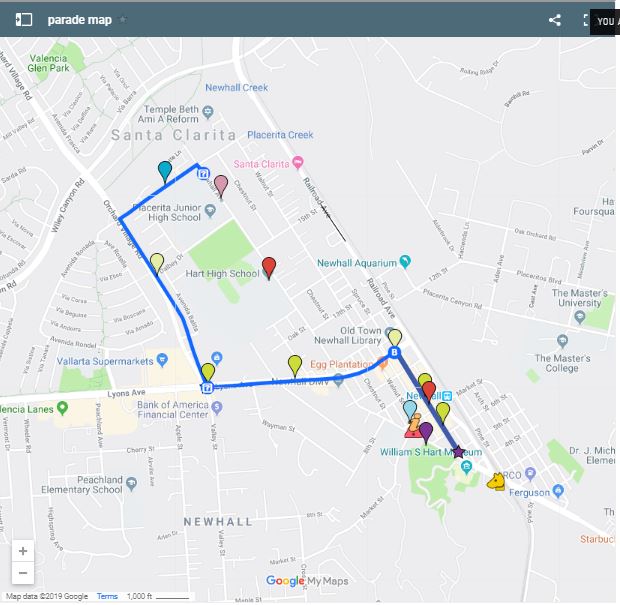The image size is (620, 605).
Task: Click the yellow horse head marker
Action: tap(496, 481)
